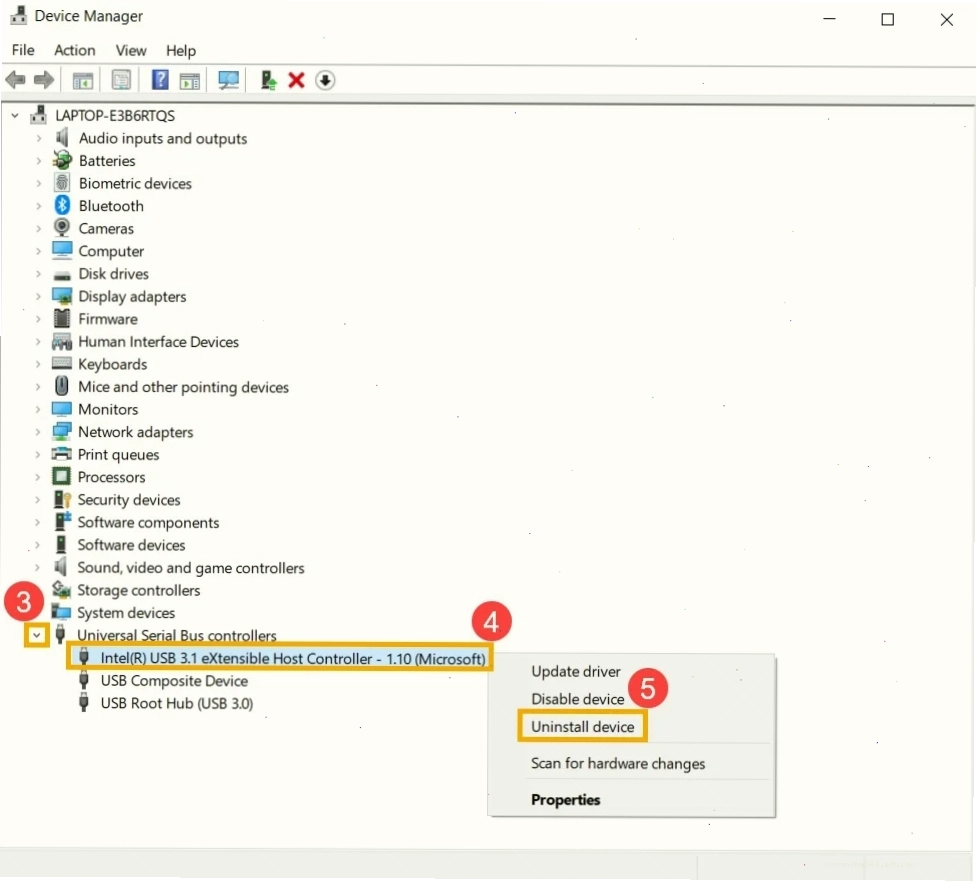Expand the Audio inputs and outputs node
Image resolution: width=977 pixels, height=881 pixels.
[x=38, y=138]
